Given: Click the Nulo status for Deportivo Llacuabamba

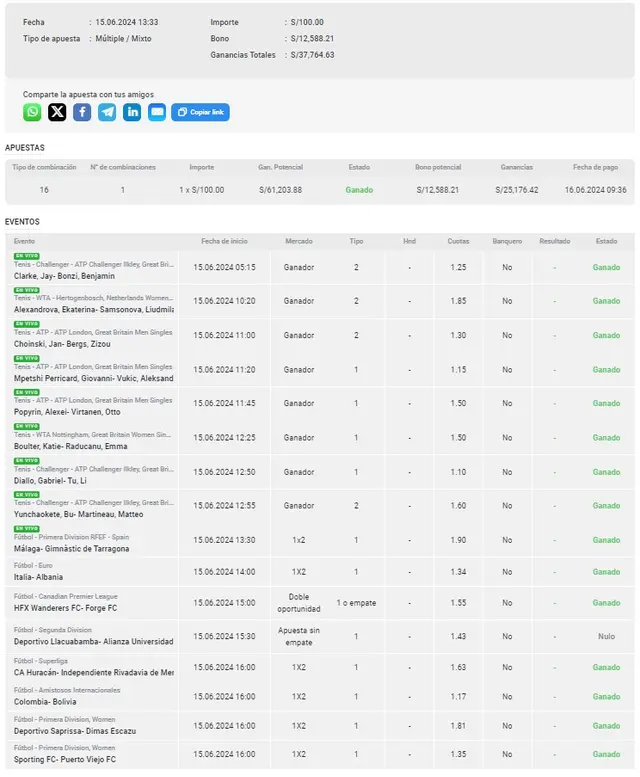Looking at the screenshot, I should [606, 636].
